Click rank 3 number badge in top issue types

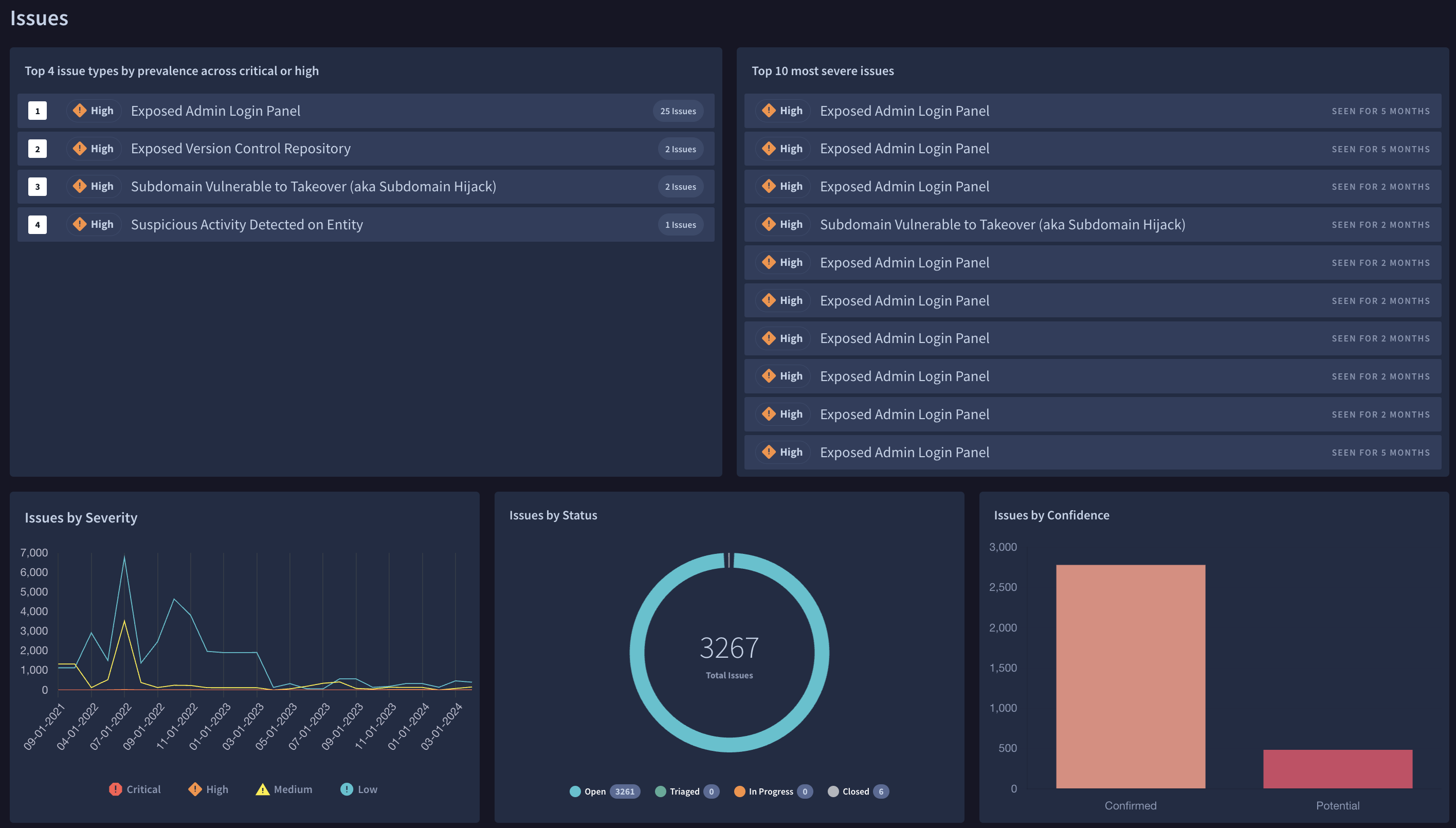coord(38,187)
